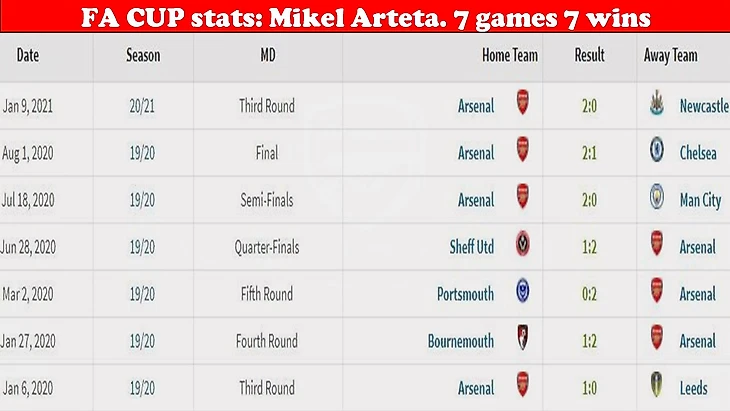Screen dimensions: 730x411
Task: Open the Sheff Utd team link
Action: 472,247
